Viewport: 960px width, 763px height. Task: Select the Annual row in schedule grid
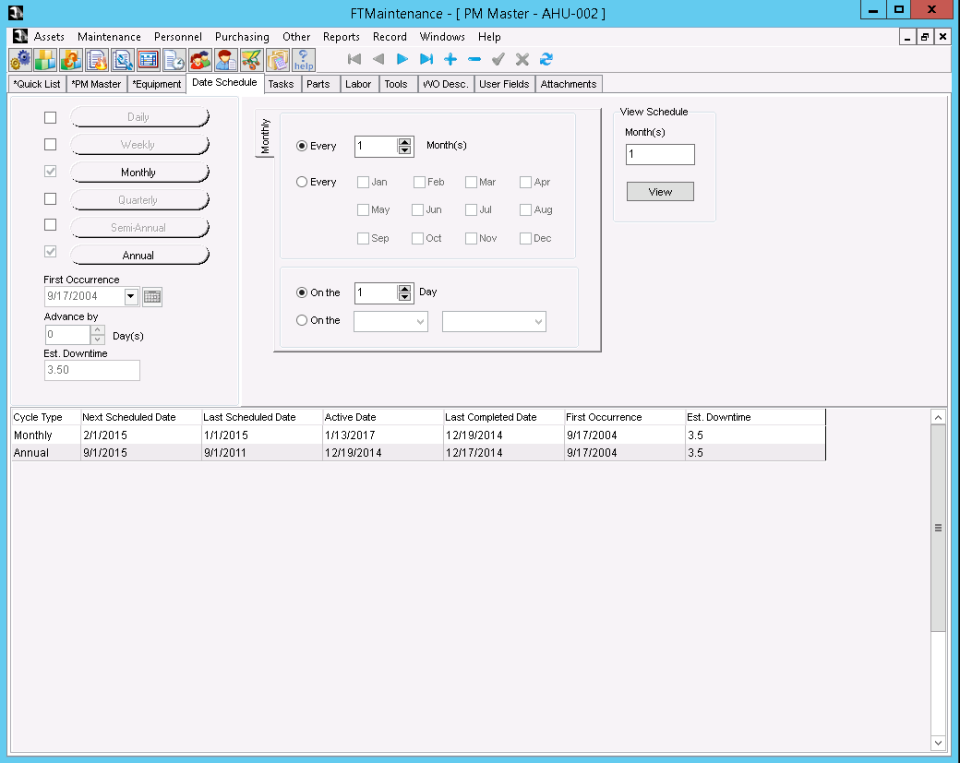click(418, 453)
